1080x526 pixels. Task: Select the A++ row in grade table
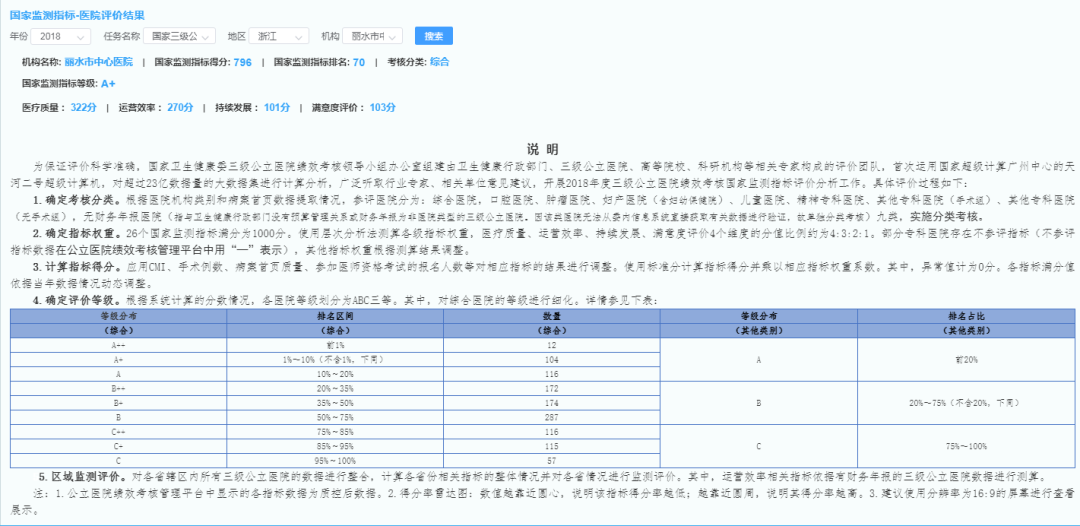(x=335, y=344)
